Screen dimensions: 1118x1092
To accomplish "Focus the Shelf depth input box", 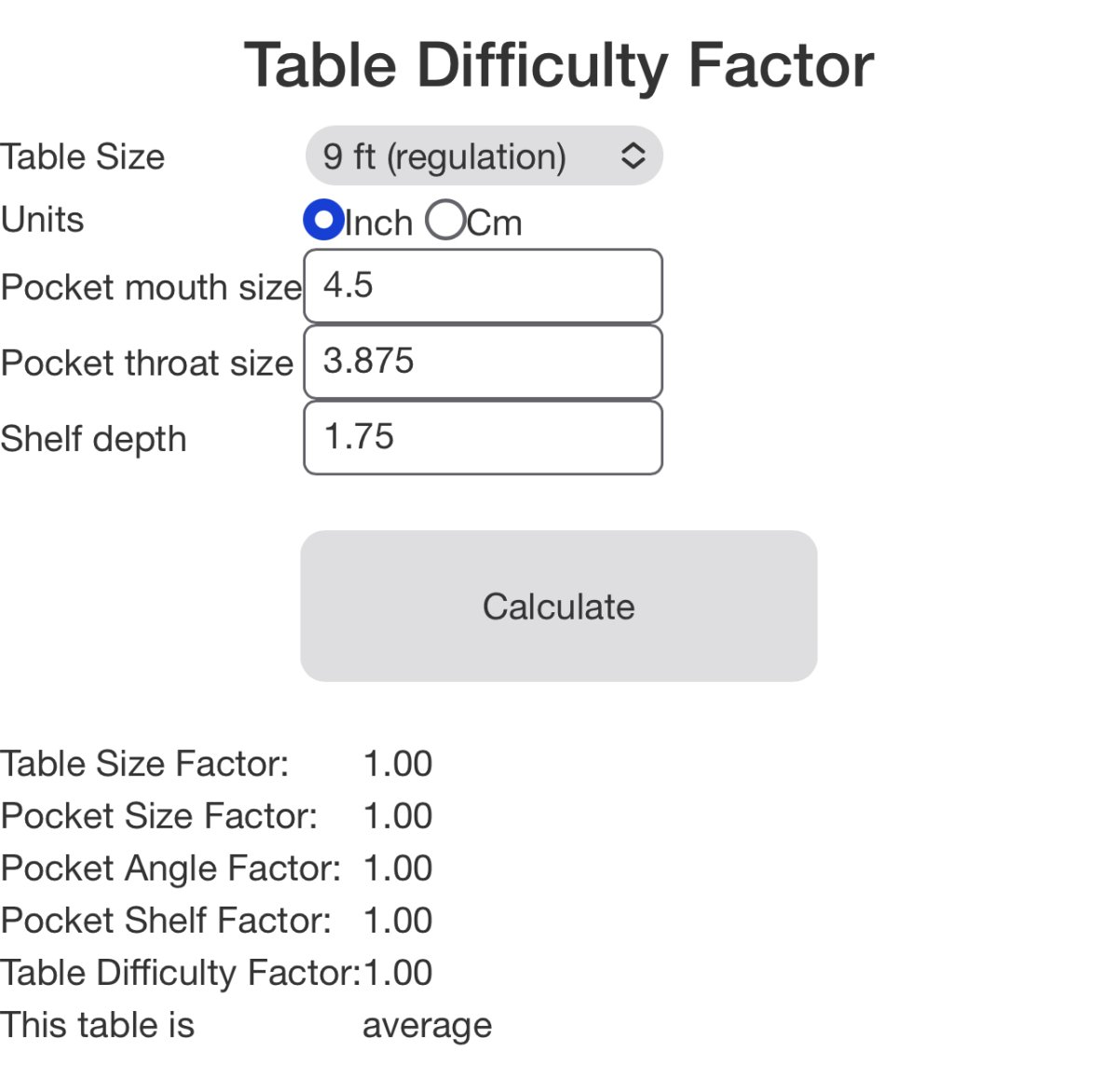I will (483, 437).
